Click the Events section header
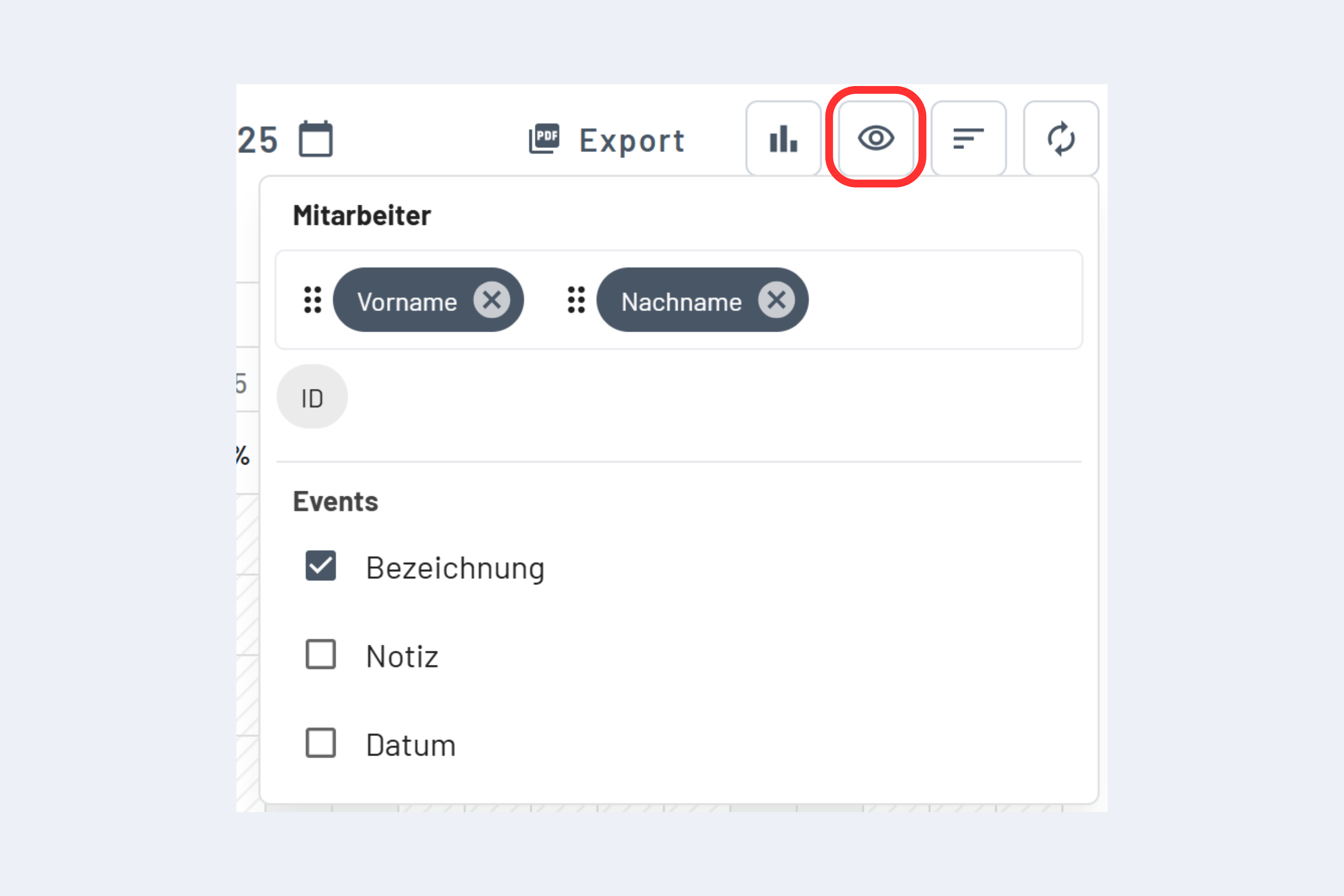This screenshot has width=1344, height=896. (x=335, y=501)
